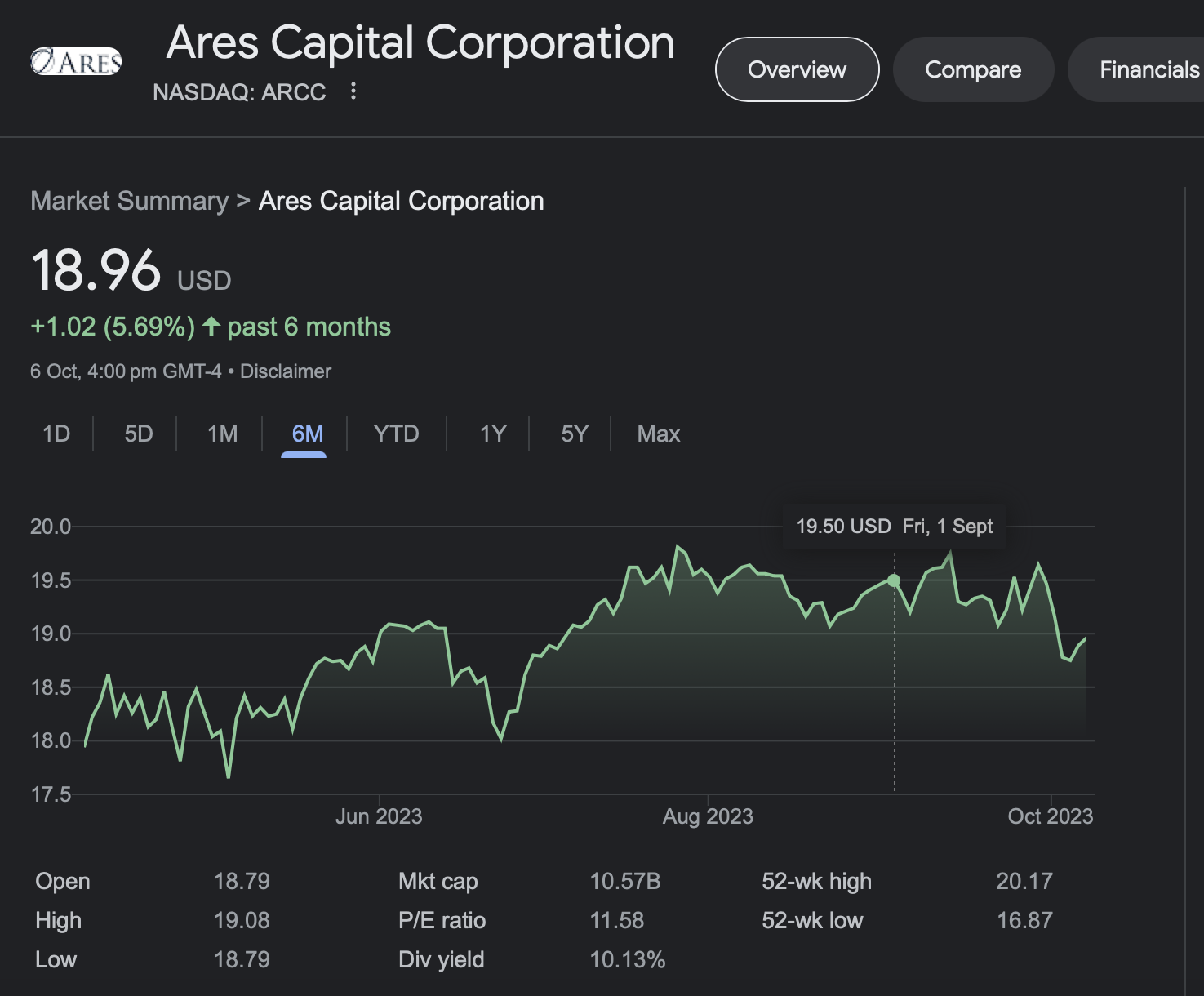Click the 52-wk high value 20.17
1204x996 pixels.
tap(1024, 882)
